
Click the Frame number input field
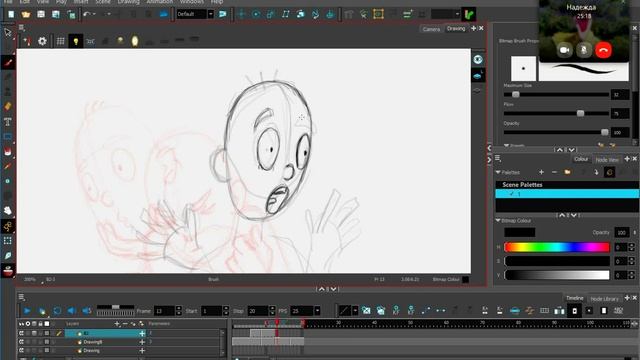pyautogui.click(x=164, y=311)
